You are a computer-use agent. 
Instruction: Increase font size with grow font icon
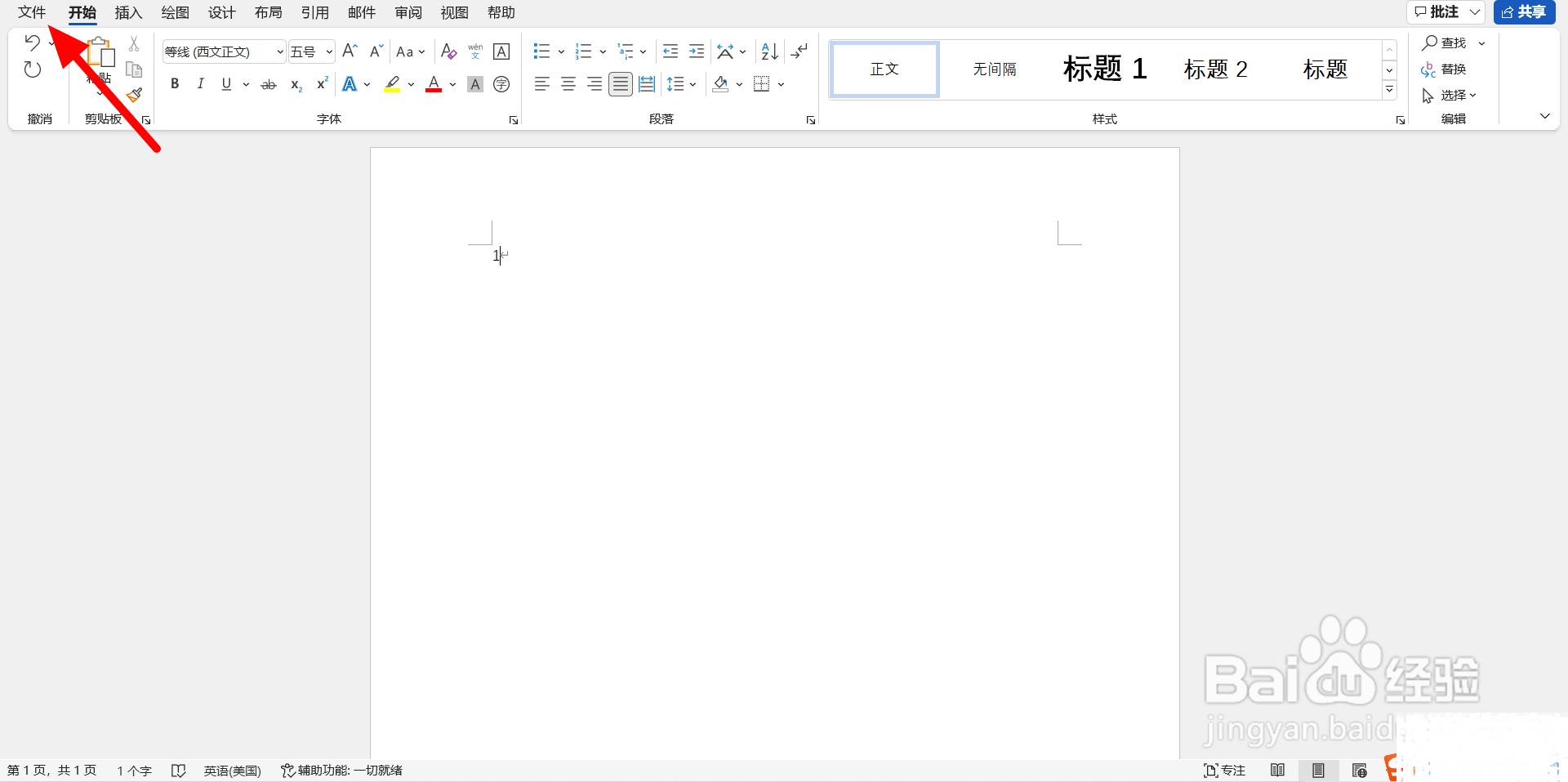tap(349, 51)
